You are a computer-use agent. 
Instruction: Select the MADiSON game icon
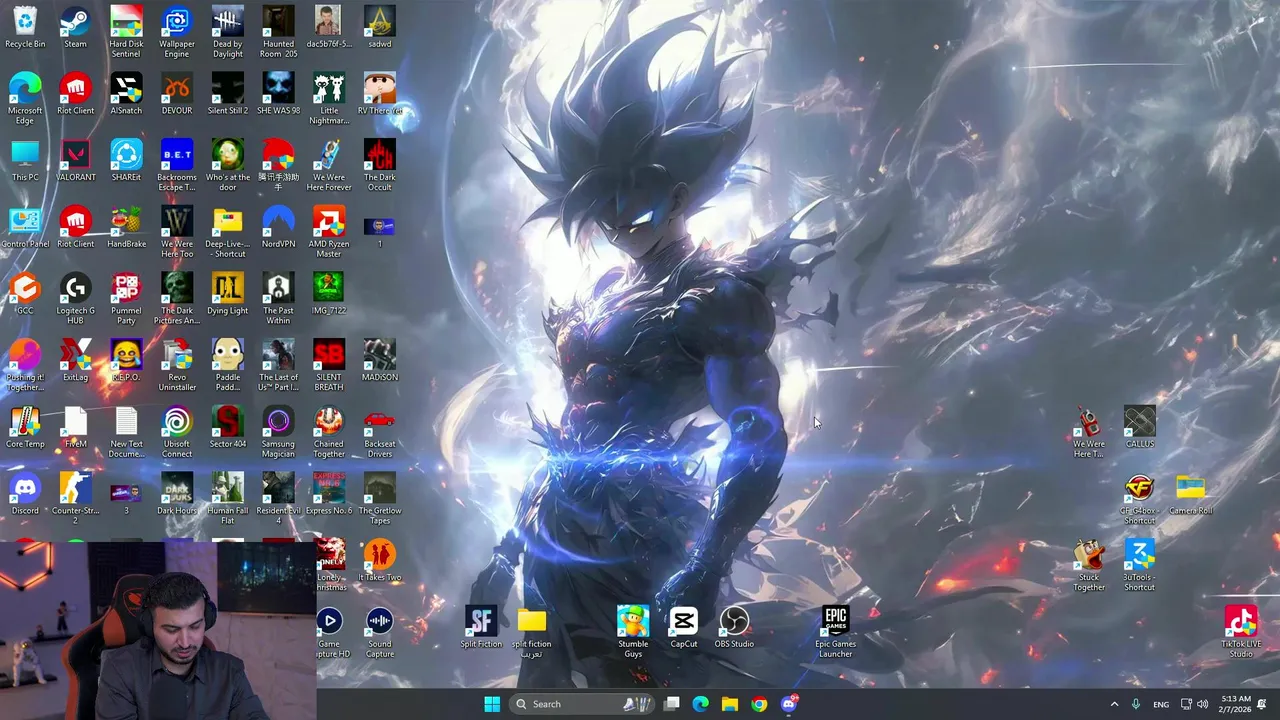click(380, 360)
